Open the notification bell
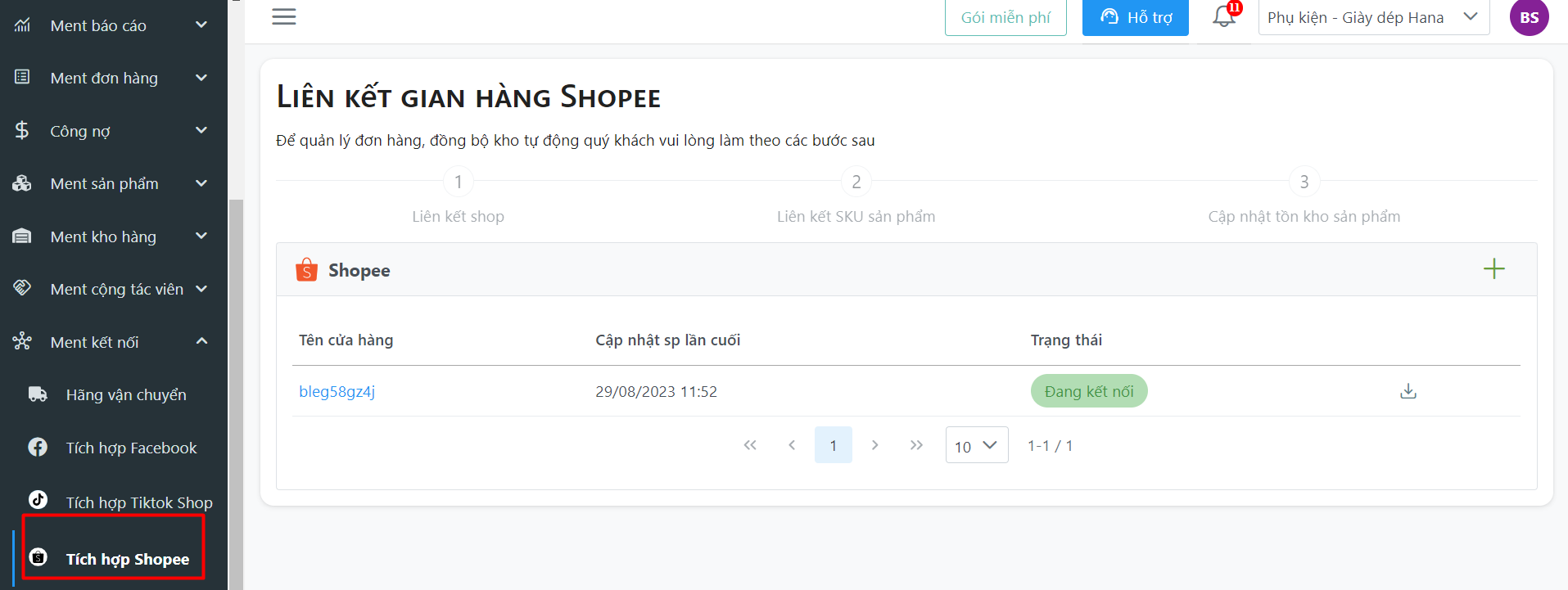1568x590 pixels. 1224,16
